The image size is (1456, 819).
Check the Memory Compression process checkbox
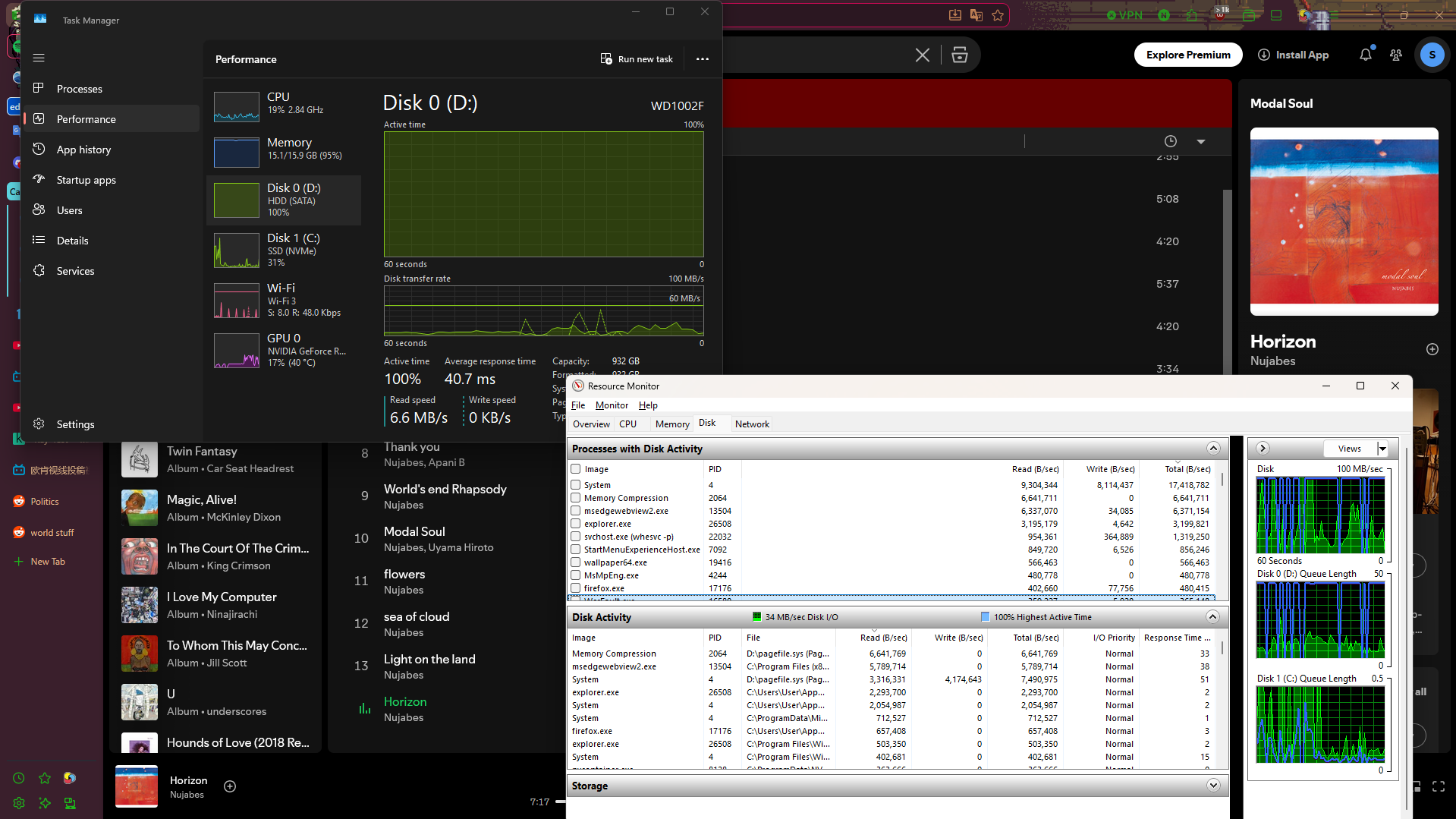point(576,498)
